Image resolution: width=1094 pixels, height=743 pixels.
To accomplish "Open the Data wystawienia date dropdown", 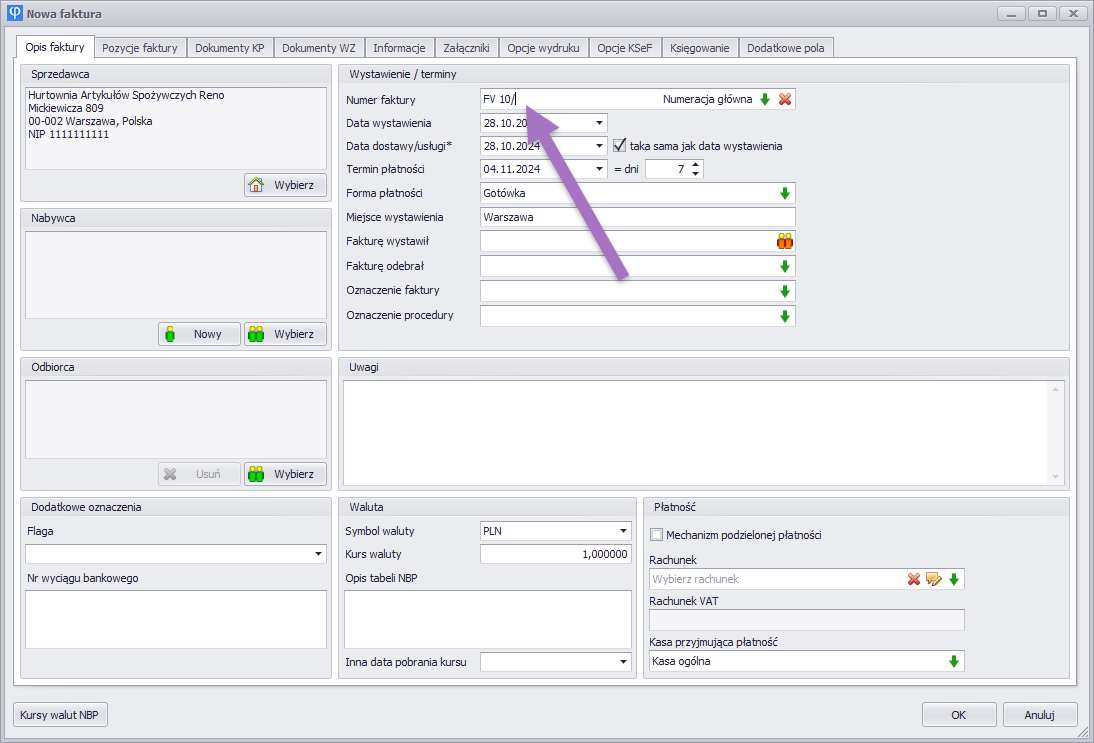I will tap(599, 123).
